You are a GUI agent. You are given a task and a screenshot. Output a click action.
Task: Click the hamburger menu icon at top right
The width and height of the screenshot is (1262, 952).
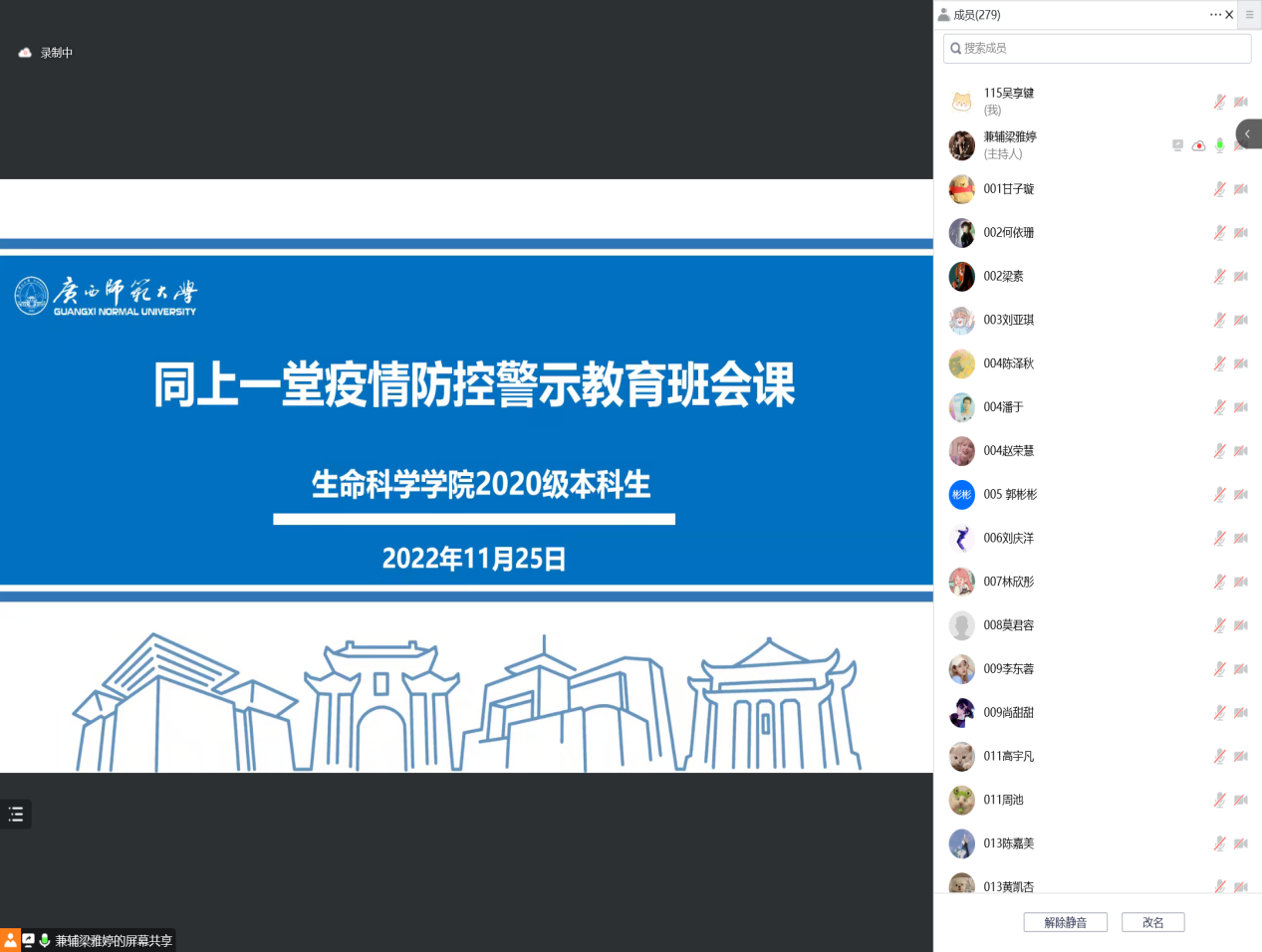1249,15
